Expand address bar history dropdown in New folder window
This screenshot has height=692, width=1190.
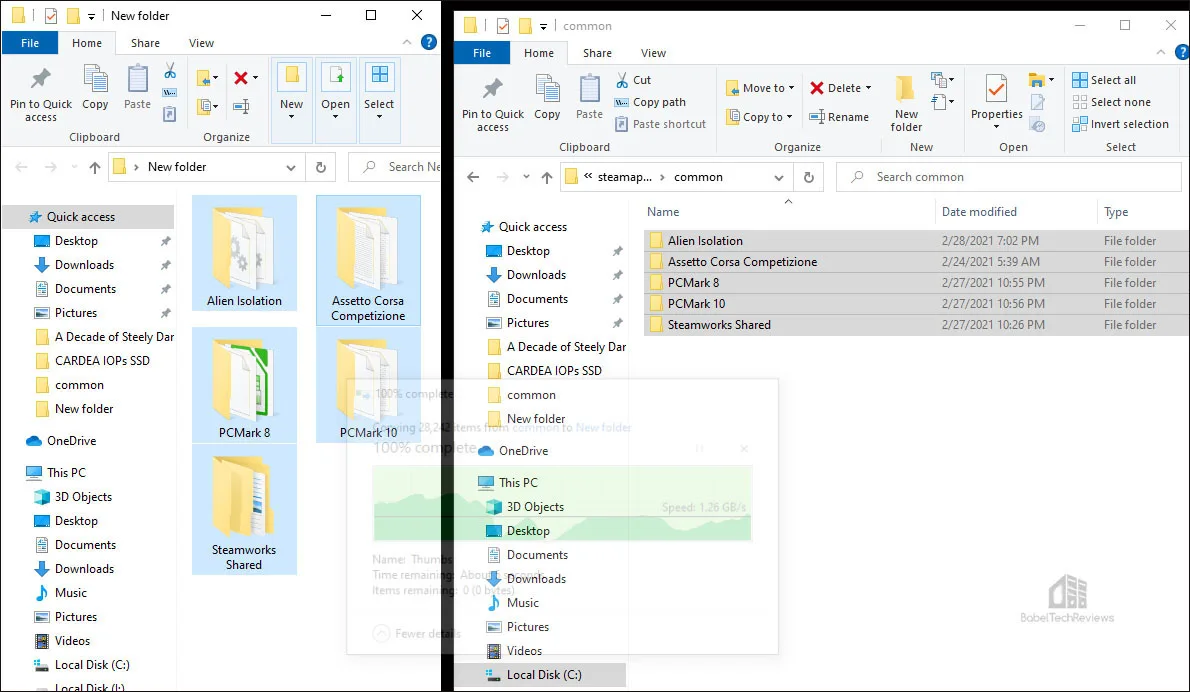click(291, 167)
